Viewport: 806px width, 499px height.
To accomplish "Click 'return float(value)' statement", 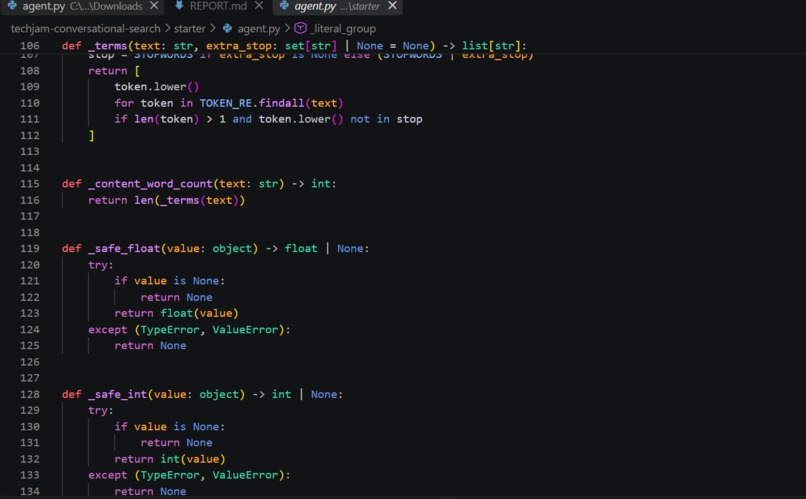I will (x=176, y=313).
